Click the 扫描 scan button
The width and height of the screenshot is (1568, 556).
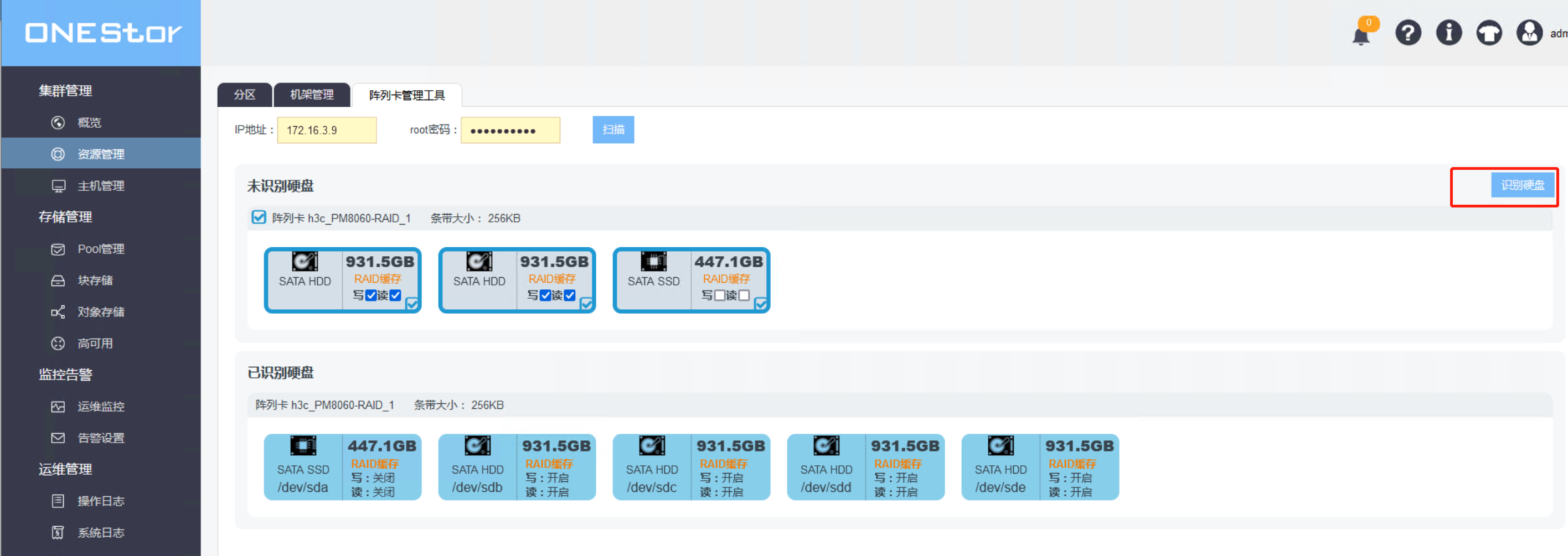tap(613, 129)
